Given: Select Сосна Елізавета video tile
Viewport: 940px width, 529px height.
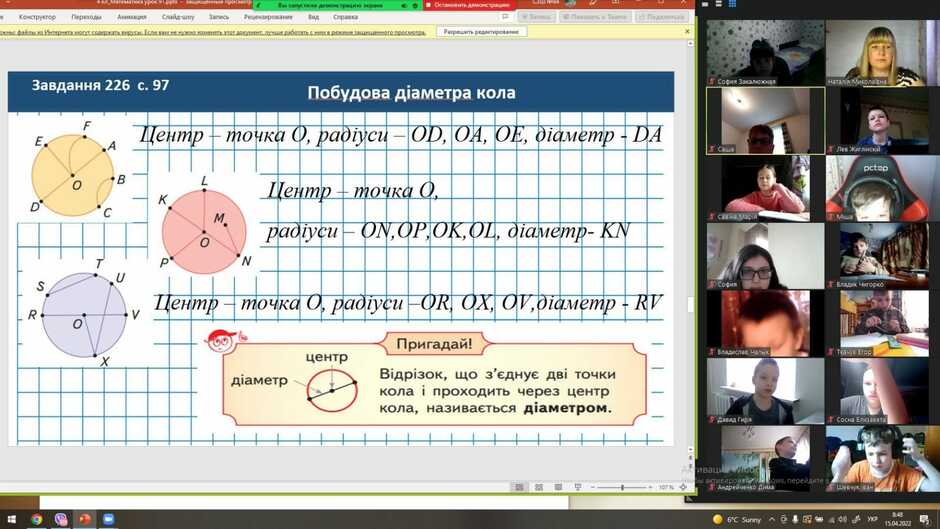Looking at the screenshot, I should tap(882, 391).
